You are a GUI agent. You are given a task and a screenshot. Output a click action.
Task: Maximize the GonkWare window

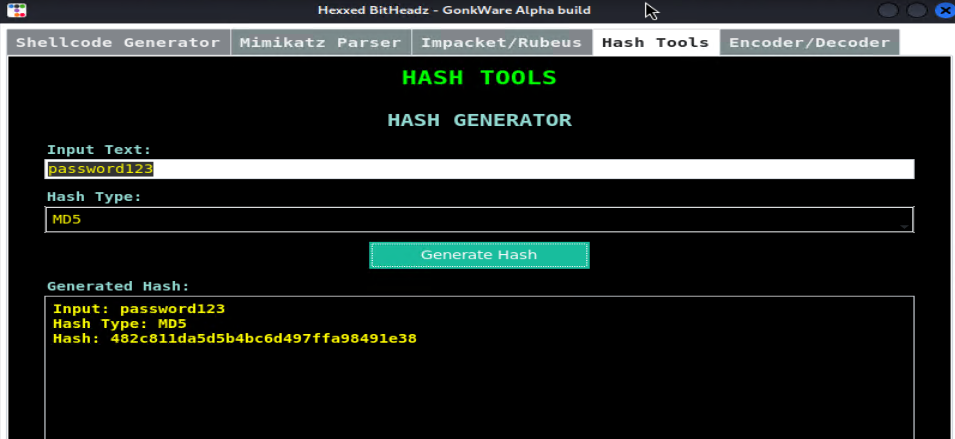point(915,11)
